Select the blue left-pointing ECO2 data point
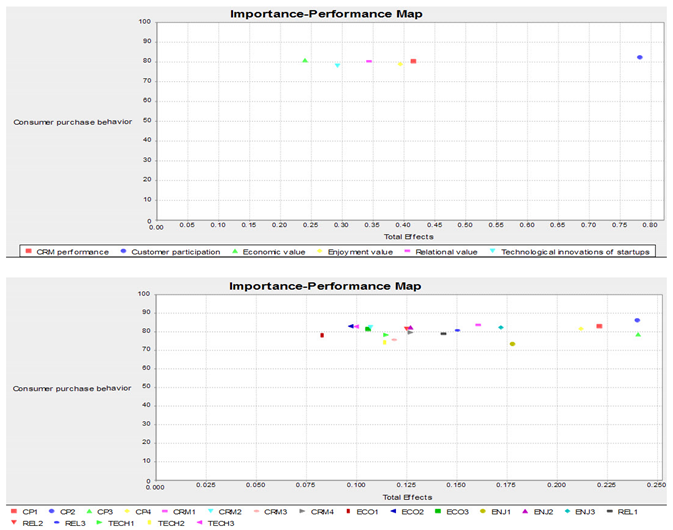Viewport: 673px width, 530px height. (x=351, y=326)
